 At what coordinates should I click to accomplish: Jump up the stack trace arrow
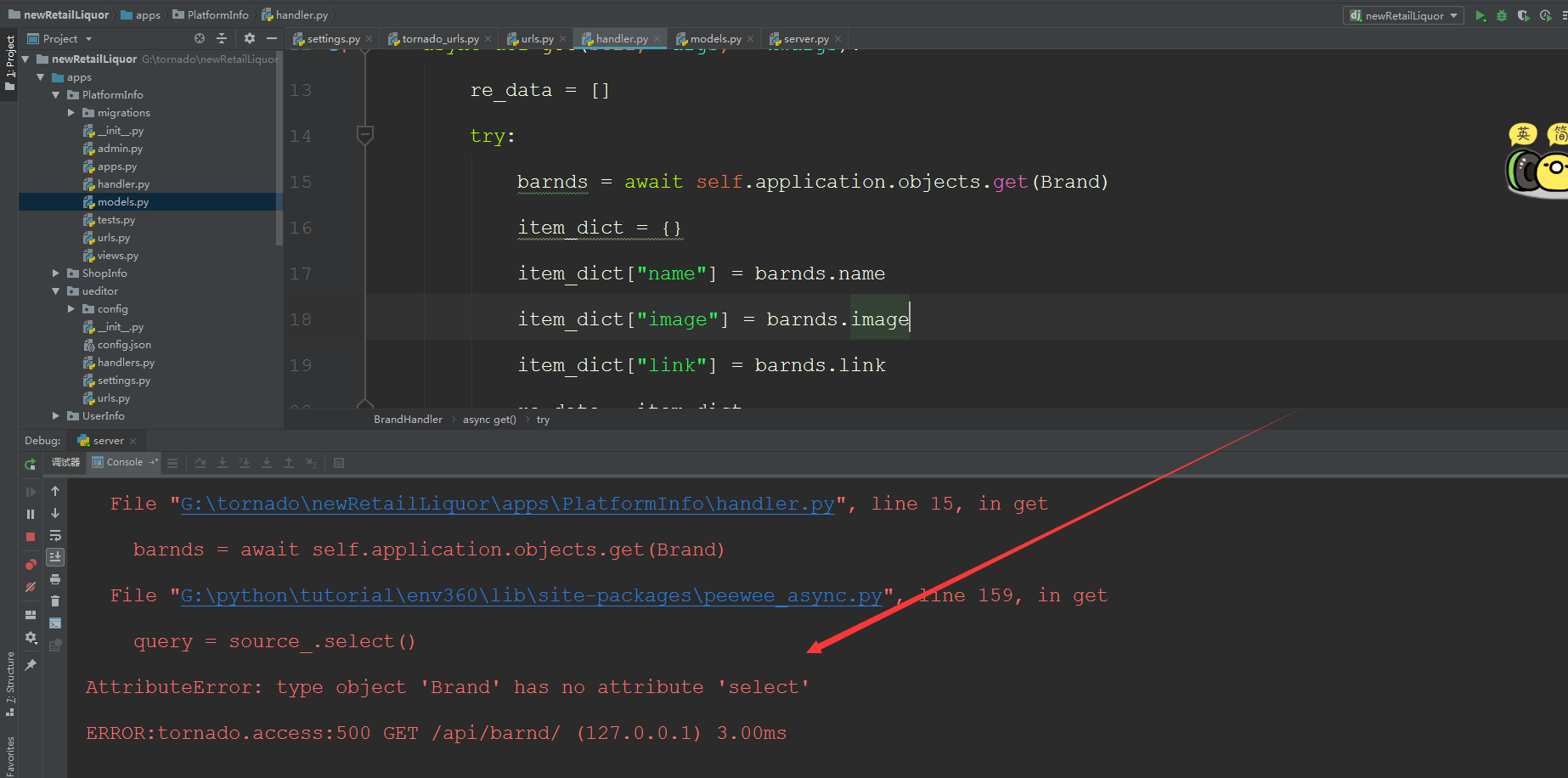[x=55, y=491]
